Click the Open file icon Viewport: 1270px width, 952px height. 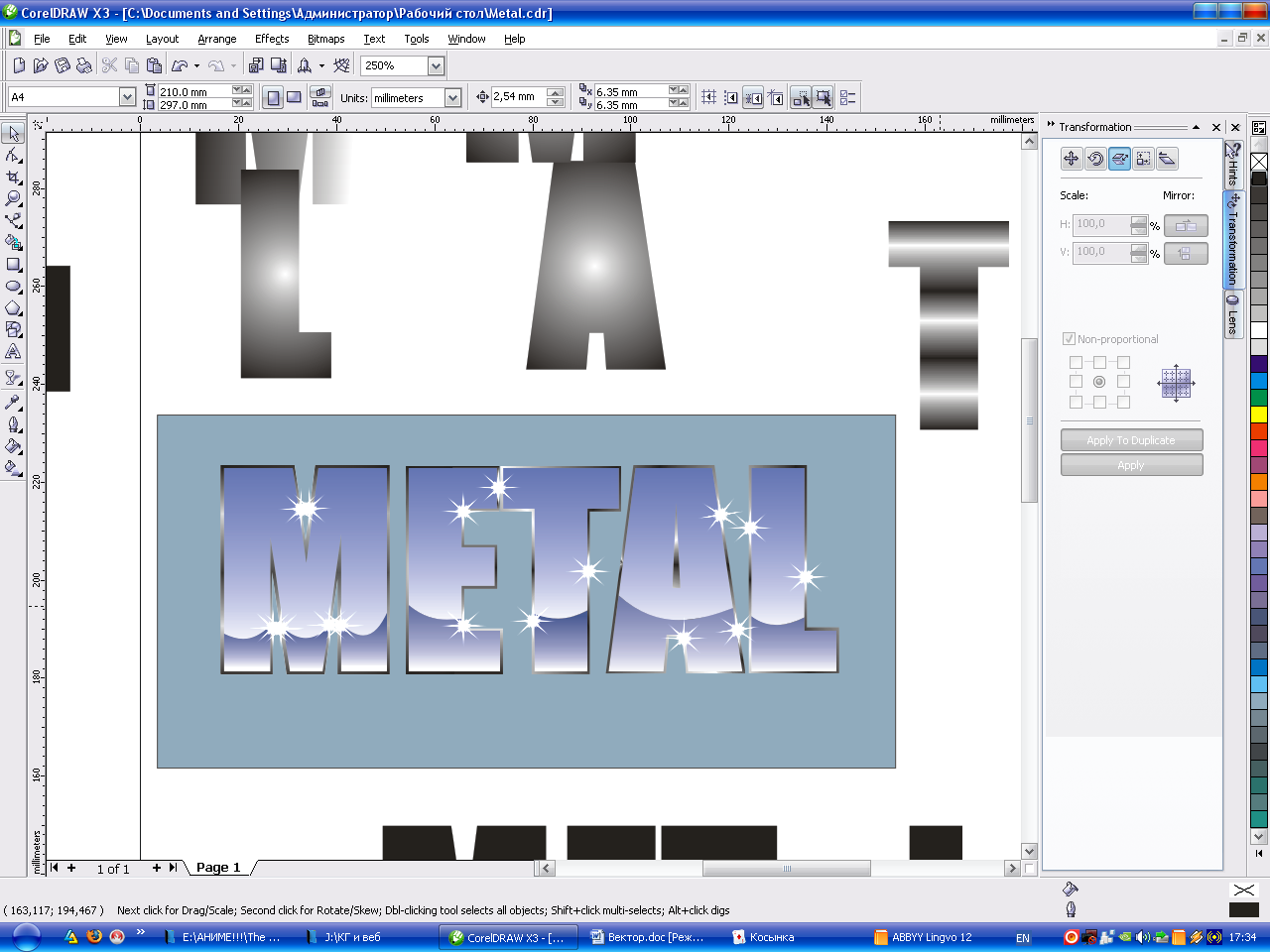41,65
